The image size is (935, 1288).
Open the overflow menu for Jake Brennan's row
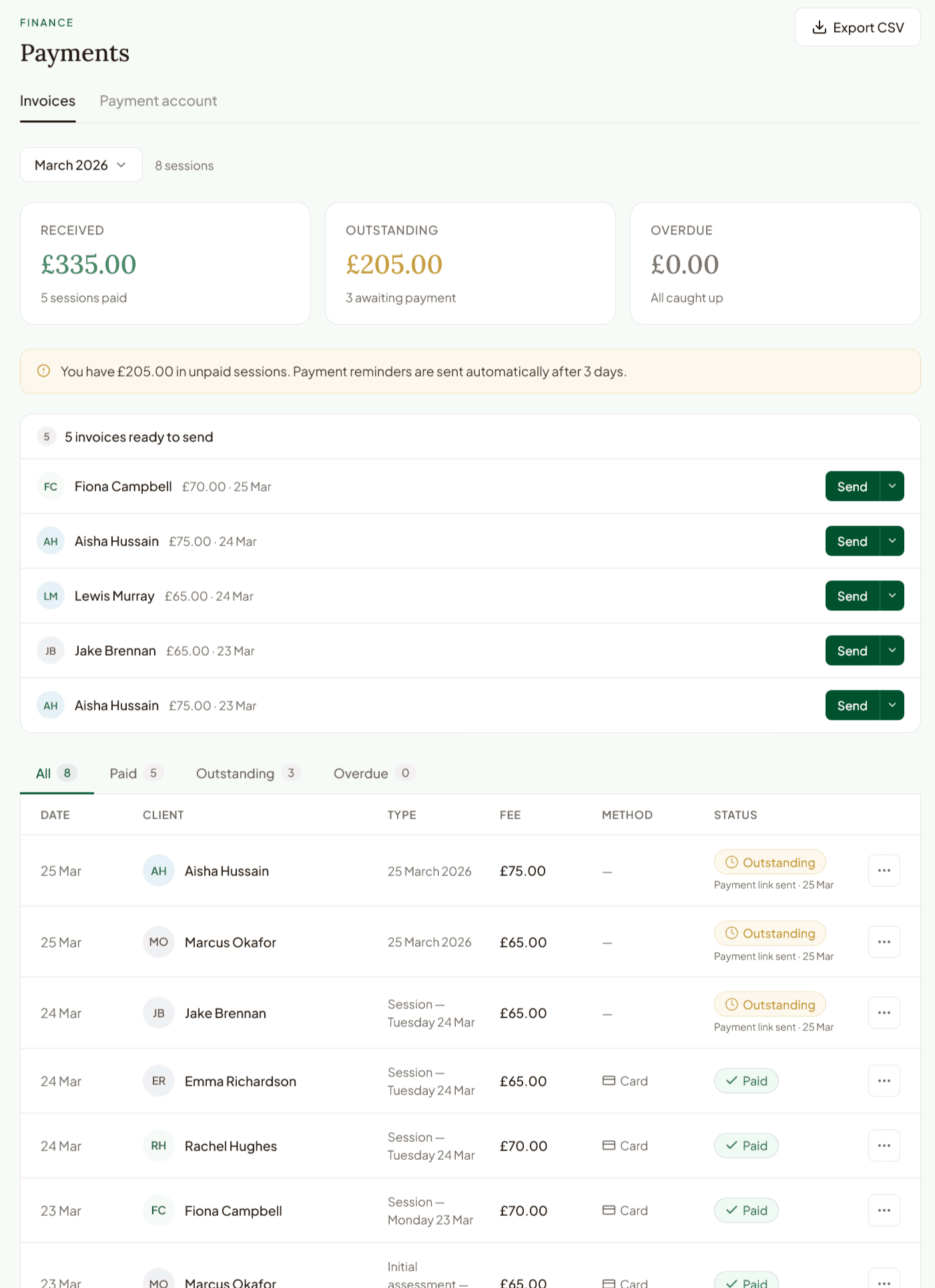pos(884,1012)
